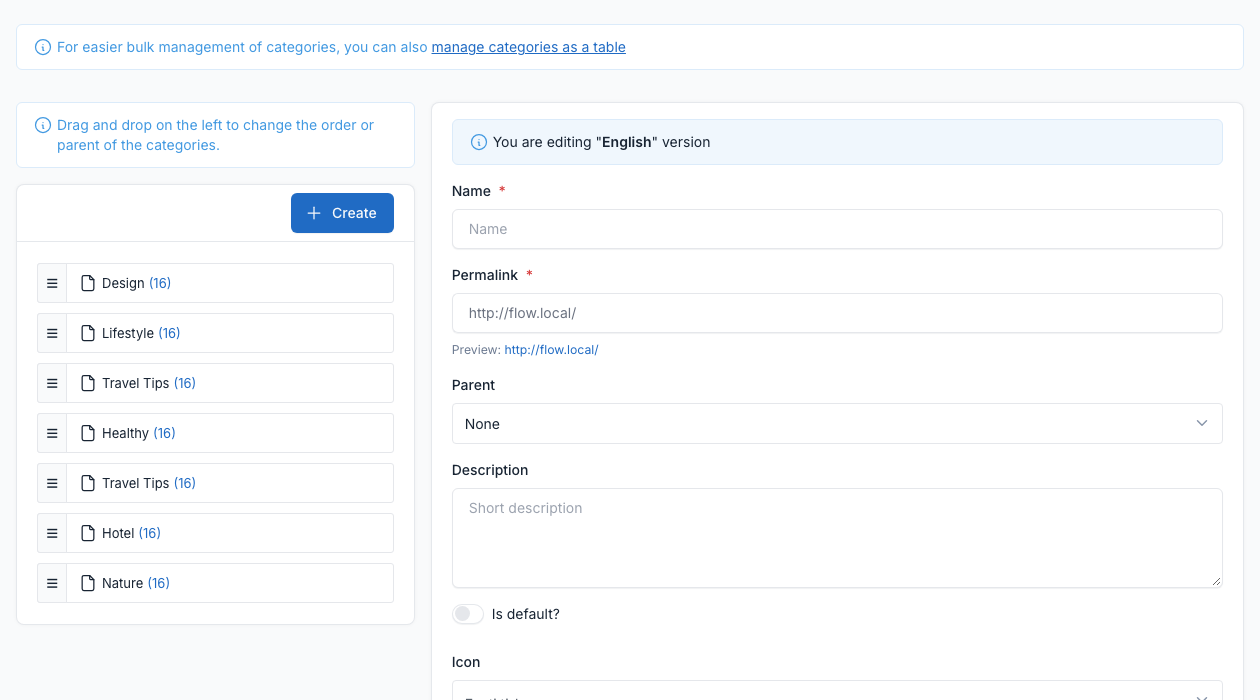
Task: Select the Healthy category's drag handle
Action: 52,433
